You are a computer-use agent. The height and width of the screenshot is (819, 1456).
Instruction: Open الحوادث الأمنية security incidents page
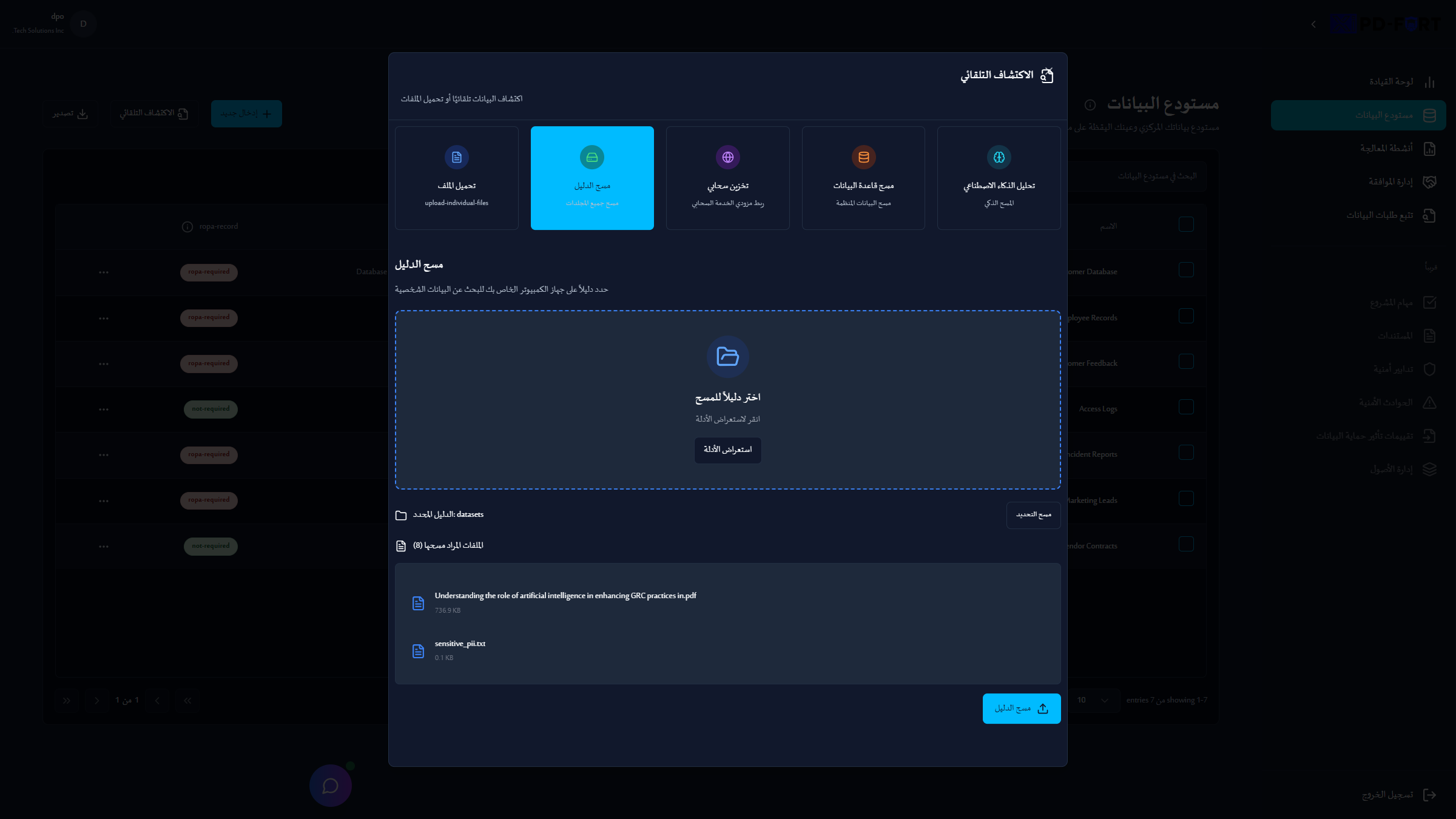pyautogui.click(x=1386, y=402)
